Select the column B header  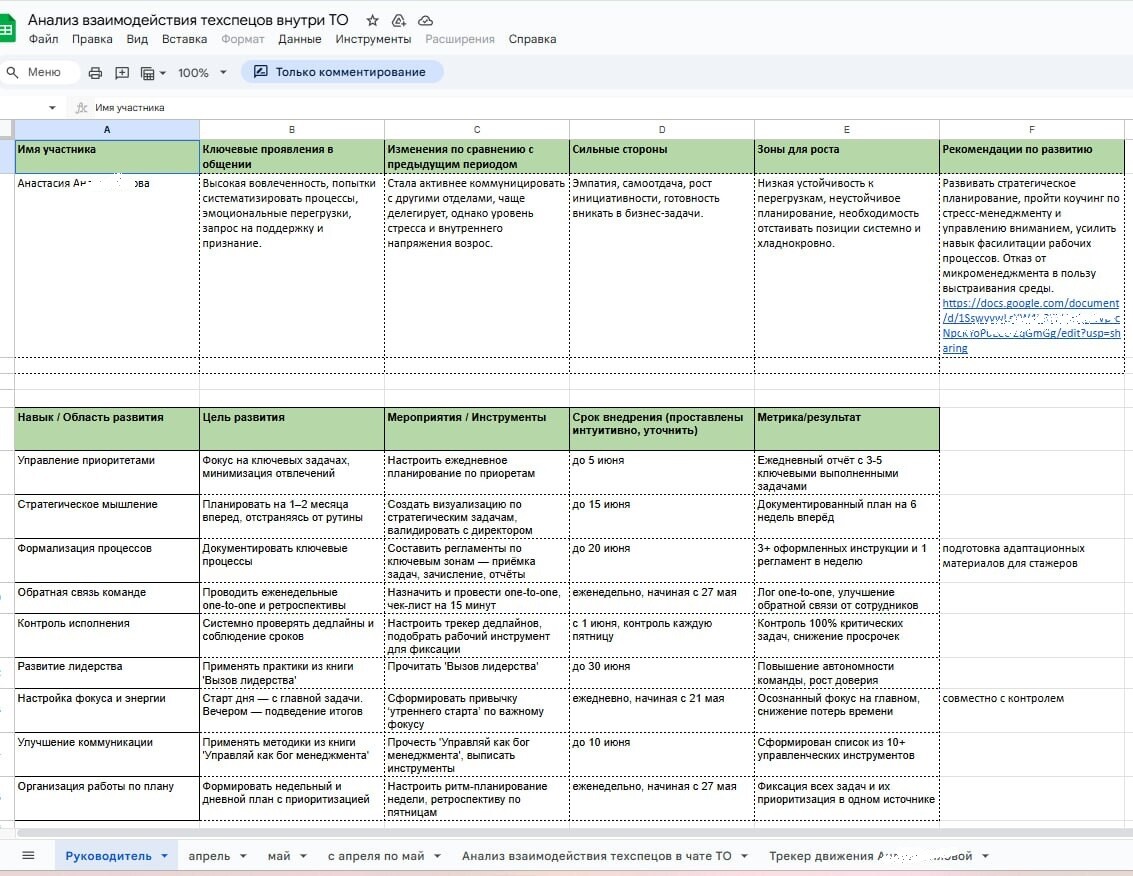(x=292, y=130)
